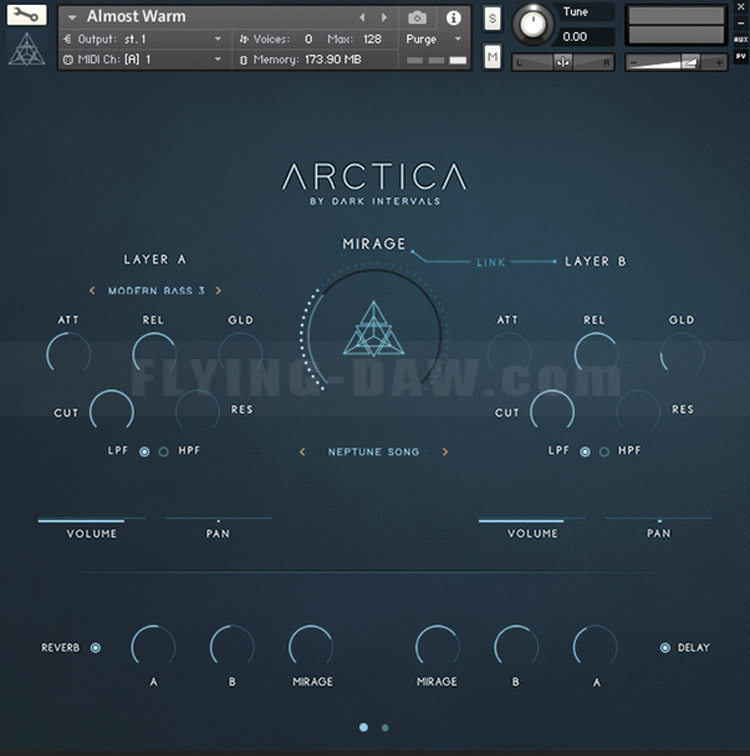Select the next instrument preset arrow
Screen dimensions: 750x756
click(x=384, y=17)
